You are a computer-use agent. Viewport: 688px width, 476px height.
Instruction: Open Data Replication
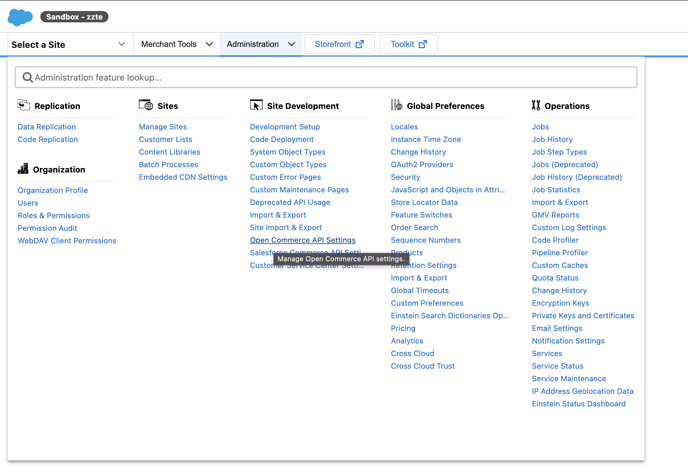(x=47, y=127)
